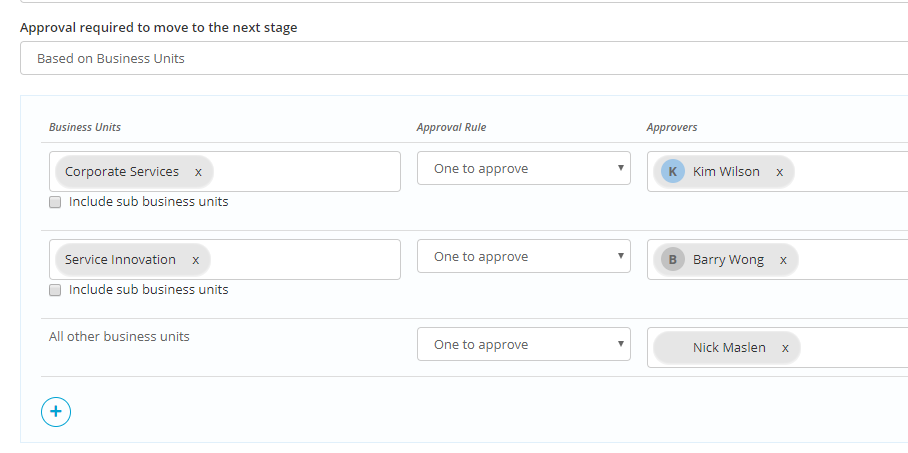Remove Nick Maslen from approvers
This screenshot has height=453, width=908.
pos(785,348)
